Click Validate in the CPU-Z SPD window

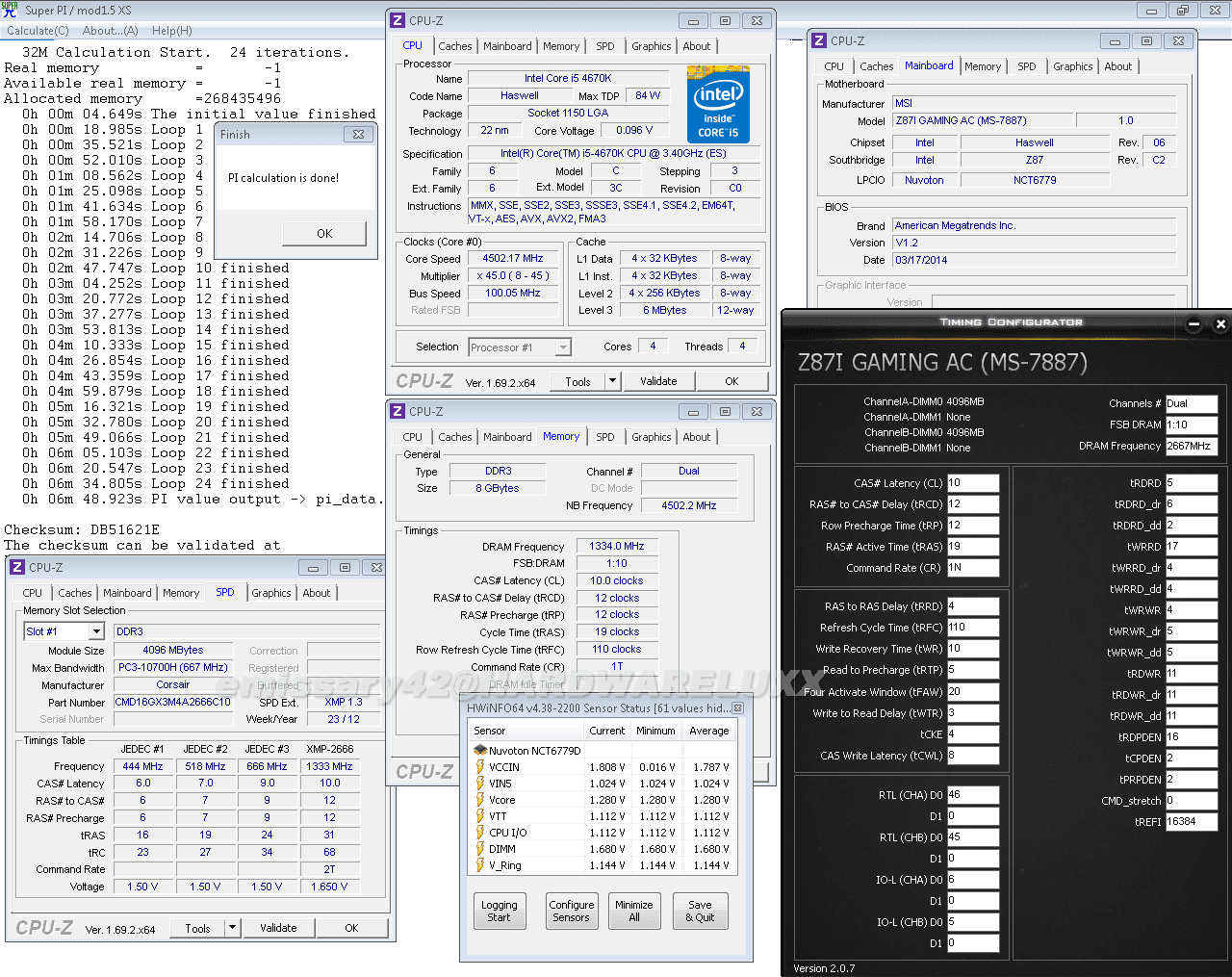point(278,928)
